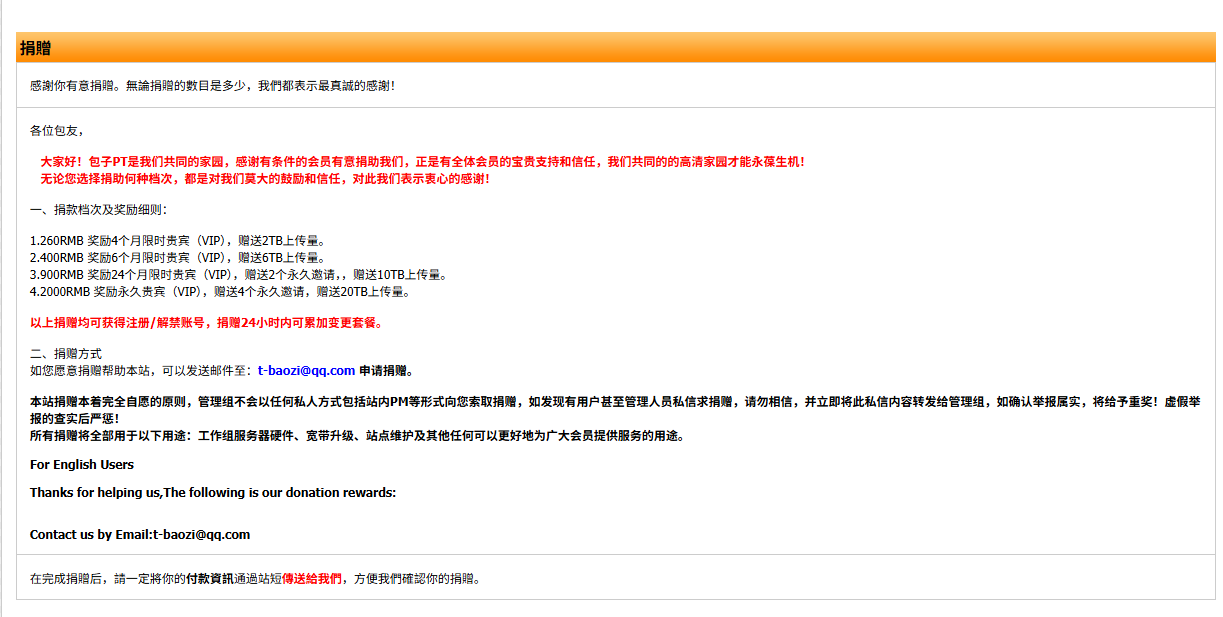Viewport: 1223px width, 617px height.
Task: Pick the 2000RMB permanent VIP tier line
Action: pos(220,292)
